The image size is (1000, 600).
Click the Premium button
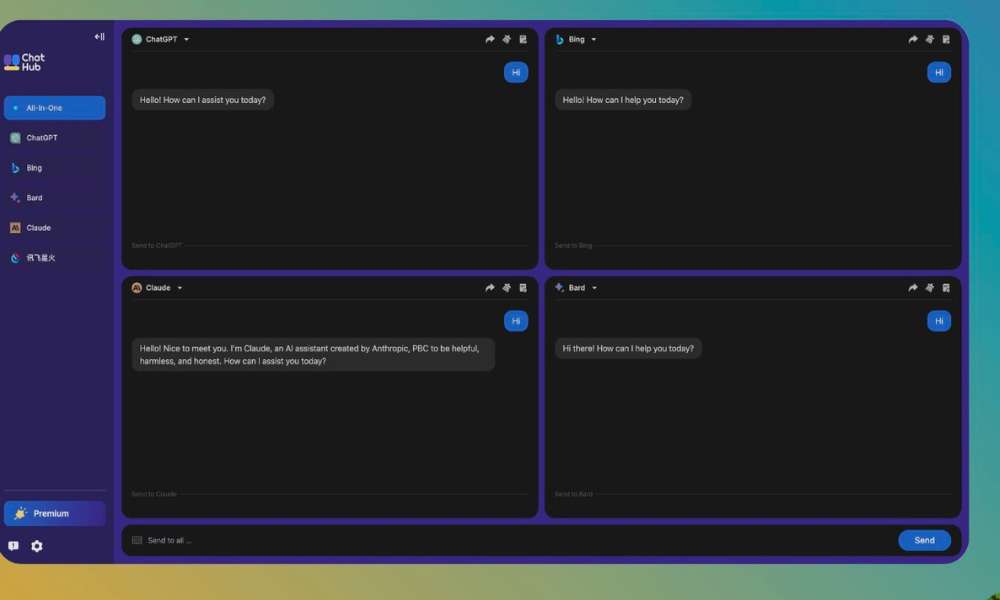tap(55, 513)
